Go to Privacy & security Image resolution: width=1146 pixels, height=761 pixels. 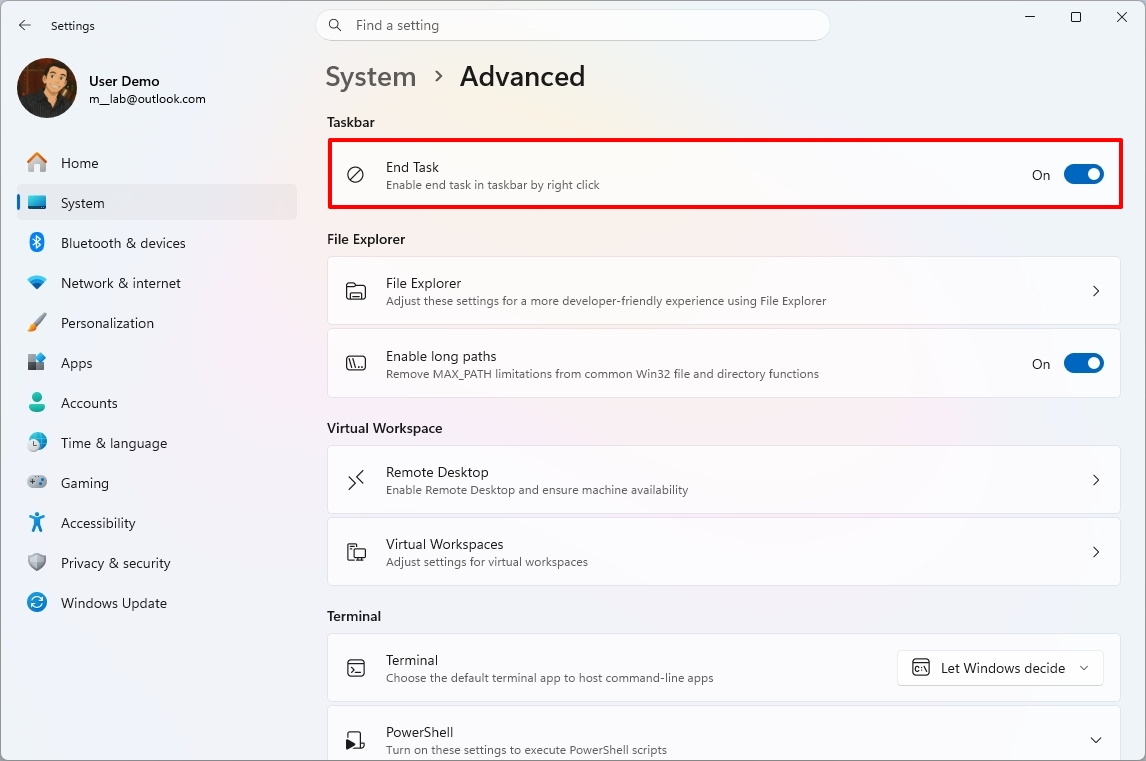(x=156, y=563)
